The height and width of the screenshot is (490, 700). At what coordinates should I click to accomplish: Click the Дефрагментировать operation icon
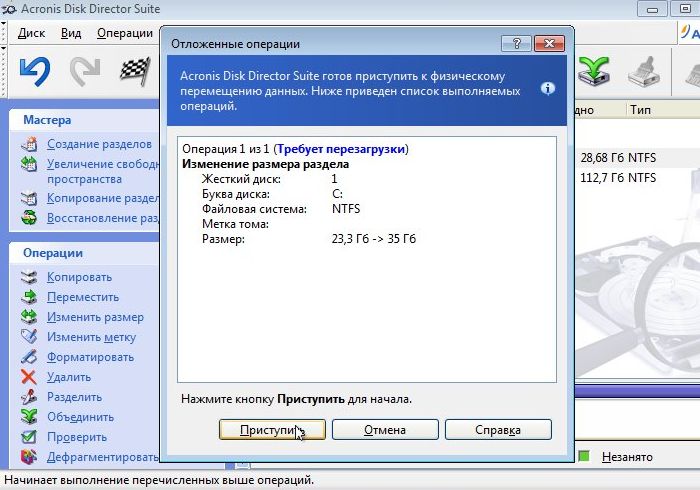(29, 457)
